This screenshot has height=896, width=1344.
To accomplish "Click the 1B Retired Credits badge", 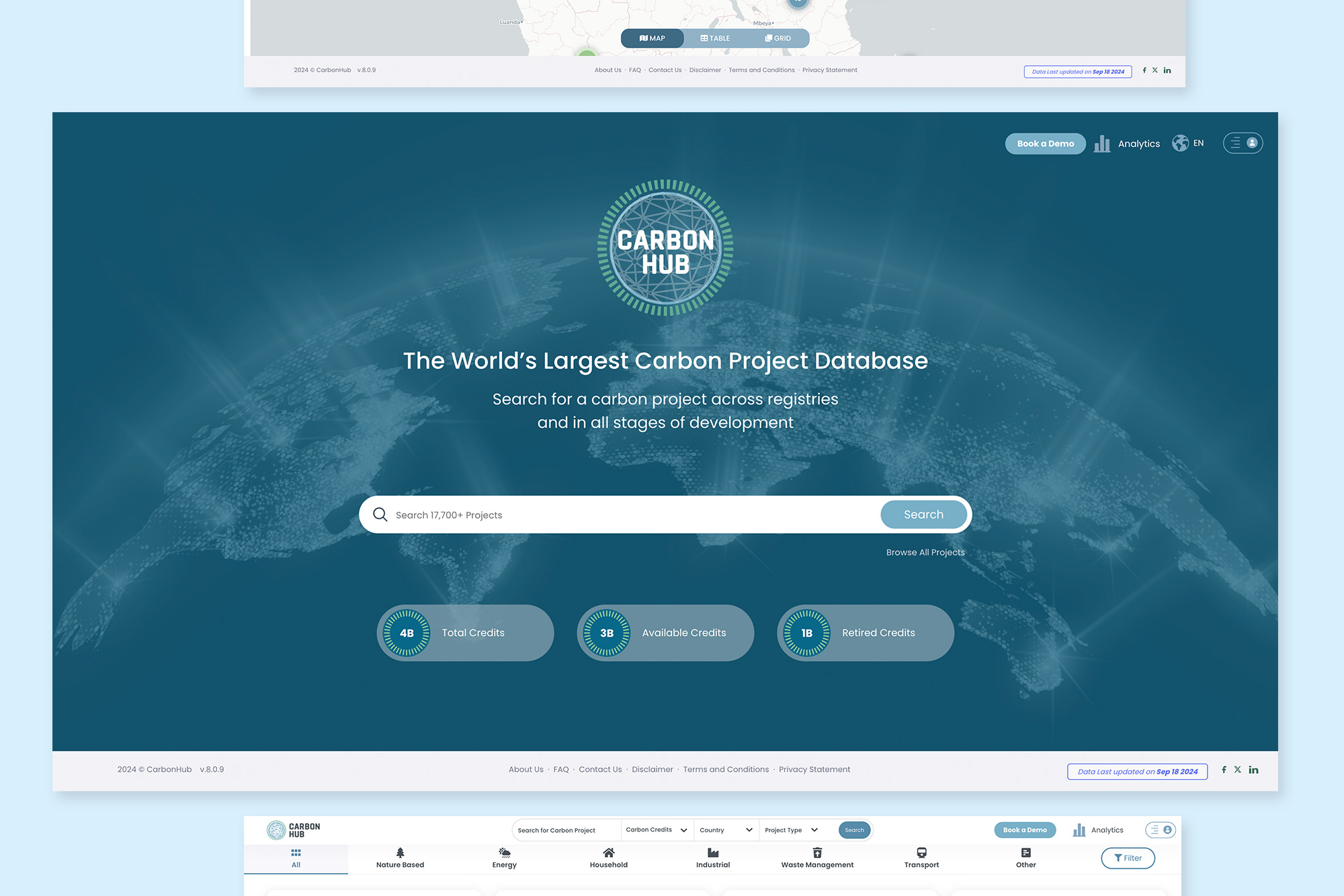I will (x=866, y=633).
